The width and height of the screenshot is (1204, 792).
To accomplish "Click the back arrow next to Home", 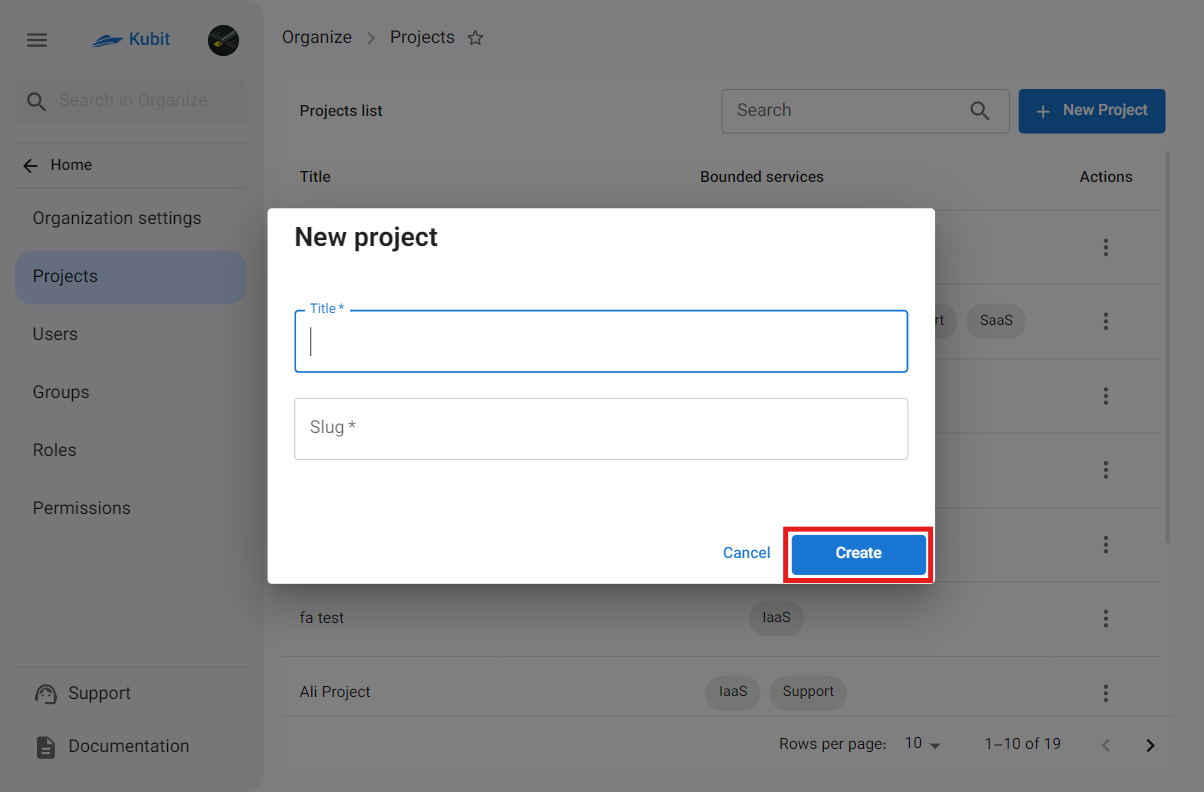I will (31, 166).
